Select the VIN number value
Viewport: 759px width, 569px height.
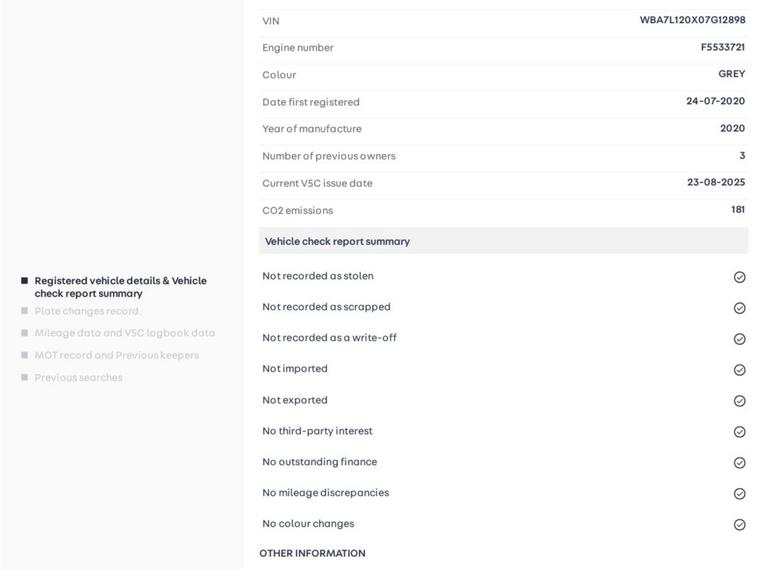pos(692,20)
